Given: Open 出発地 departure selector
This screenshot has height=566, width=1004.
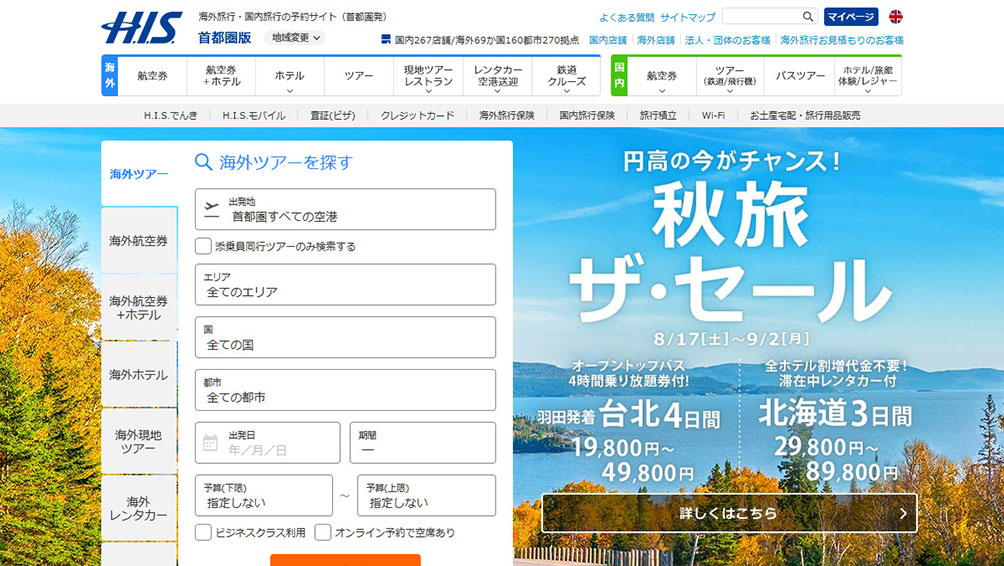Looking at the screenshot, I should 345,209.
